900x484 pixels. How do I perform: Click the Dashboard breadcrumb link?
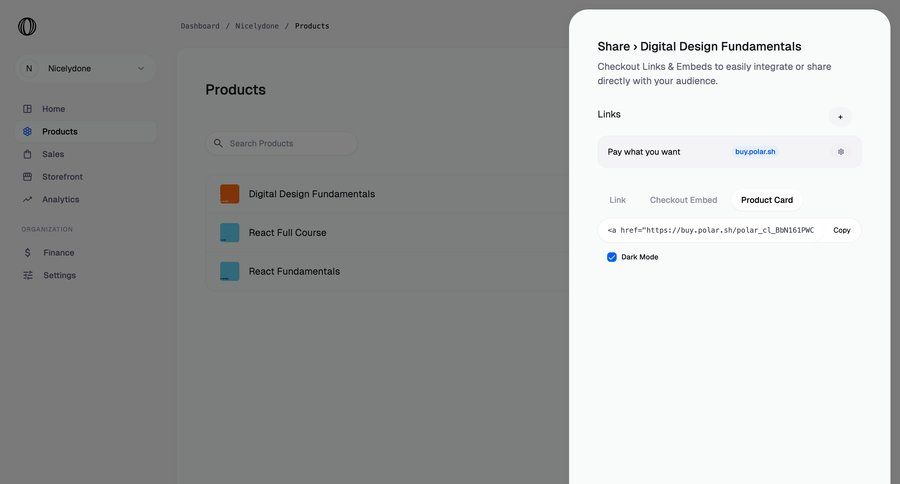pos(200,26)
